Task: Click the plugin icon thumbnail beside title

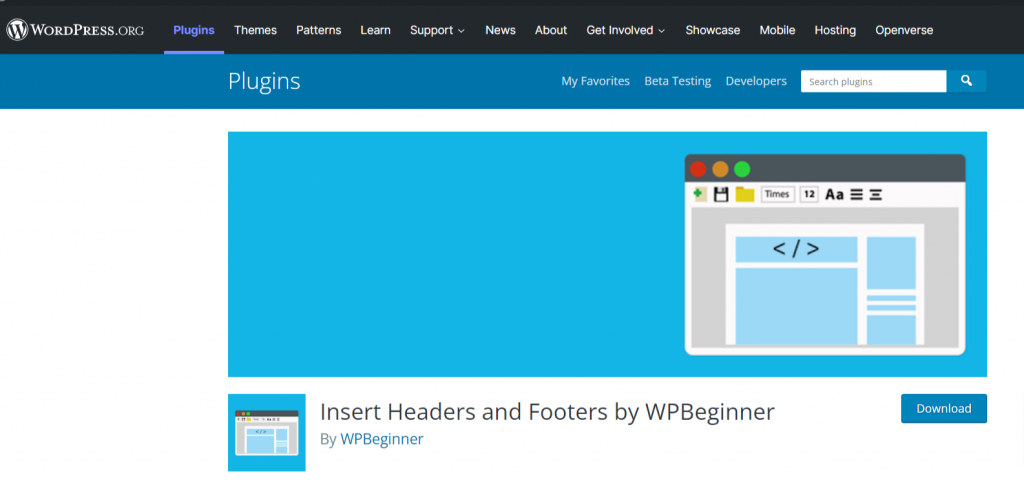Action: (x=266, y=432)
